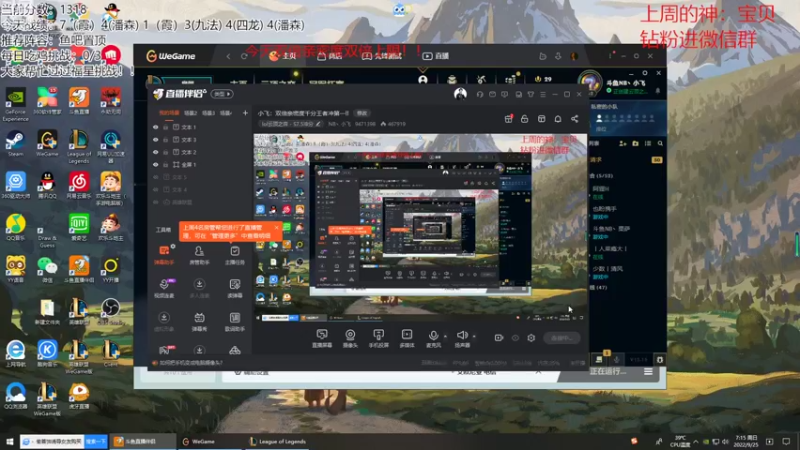Viewport: 800px width, 450px height.
Task: Open the 房管助手 tool
Action: click(199, 255)
